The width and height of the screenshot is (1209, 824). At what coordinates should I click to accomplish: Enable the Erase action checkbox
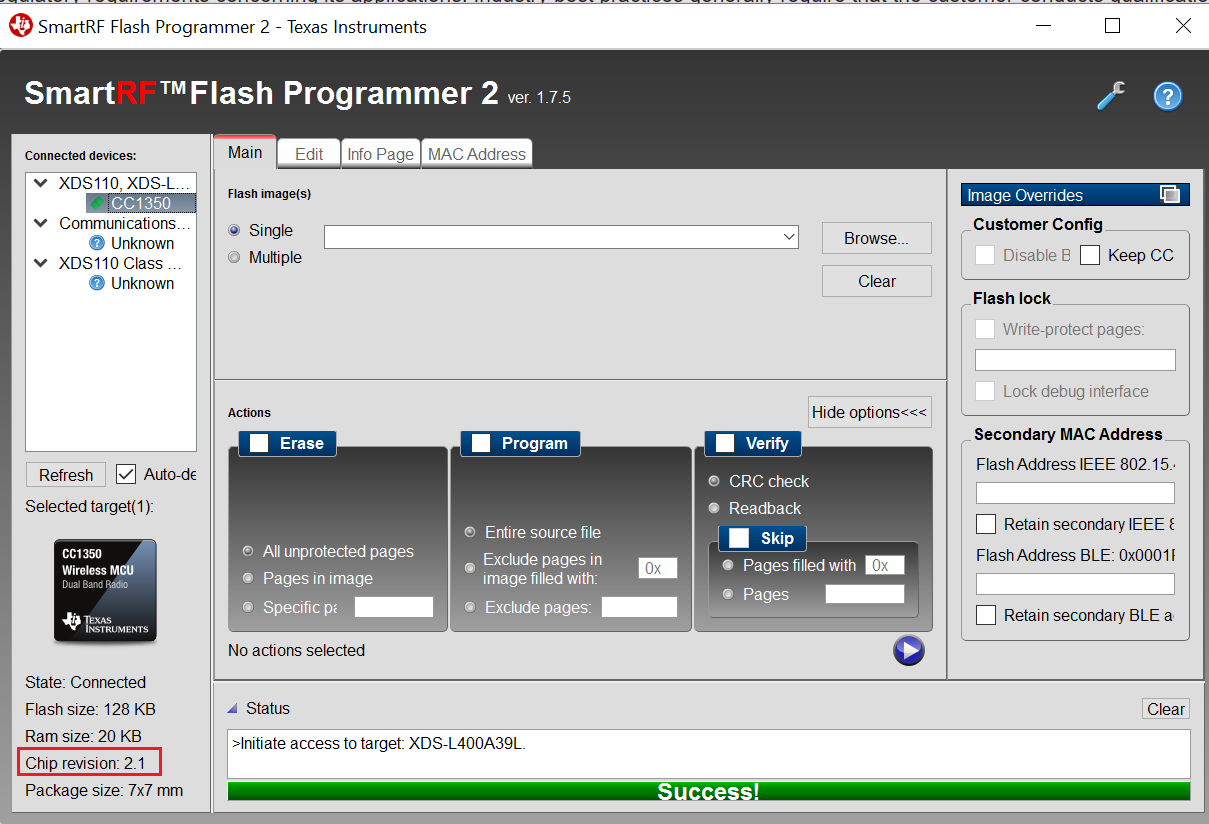click(259, 443)
